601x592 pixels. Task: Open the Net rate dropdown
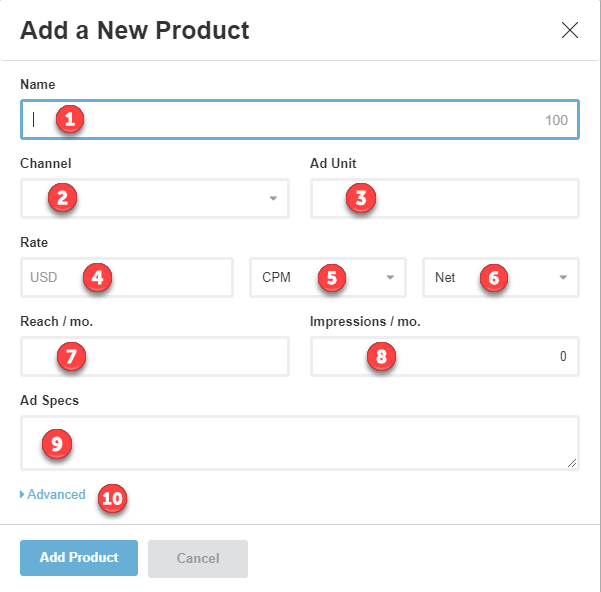[500, 277]
